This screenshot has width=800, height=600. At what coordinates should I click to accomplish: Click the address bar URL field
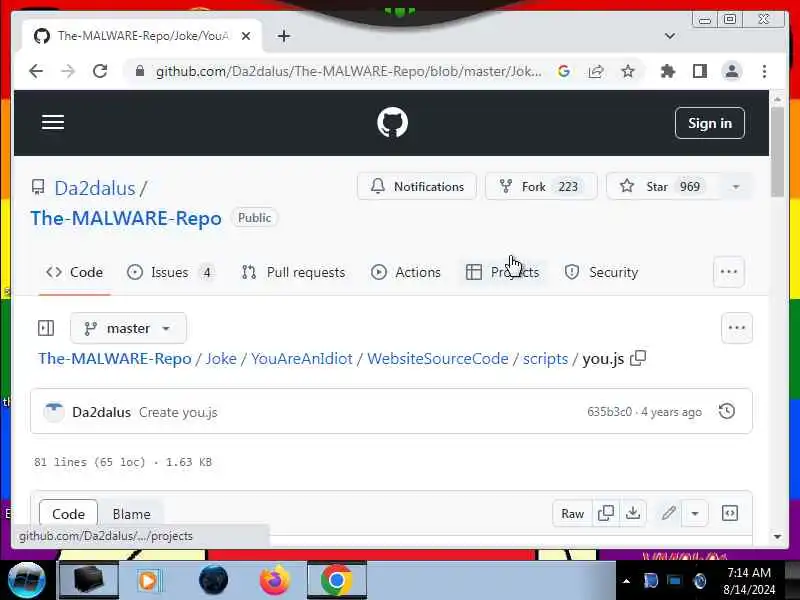click(x=348, y=71)
